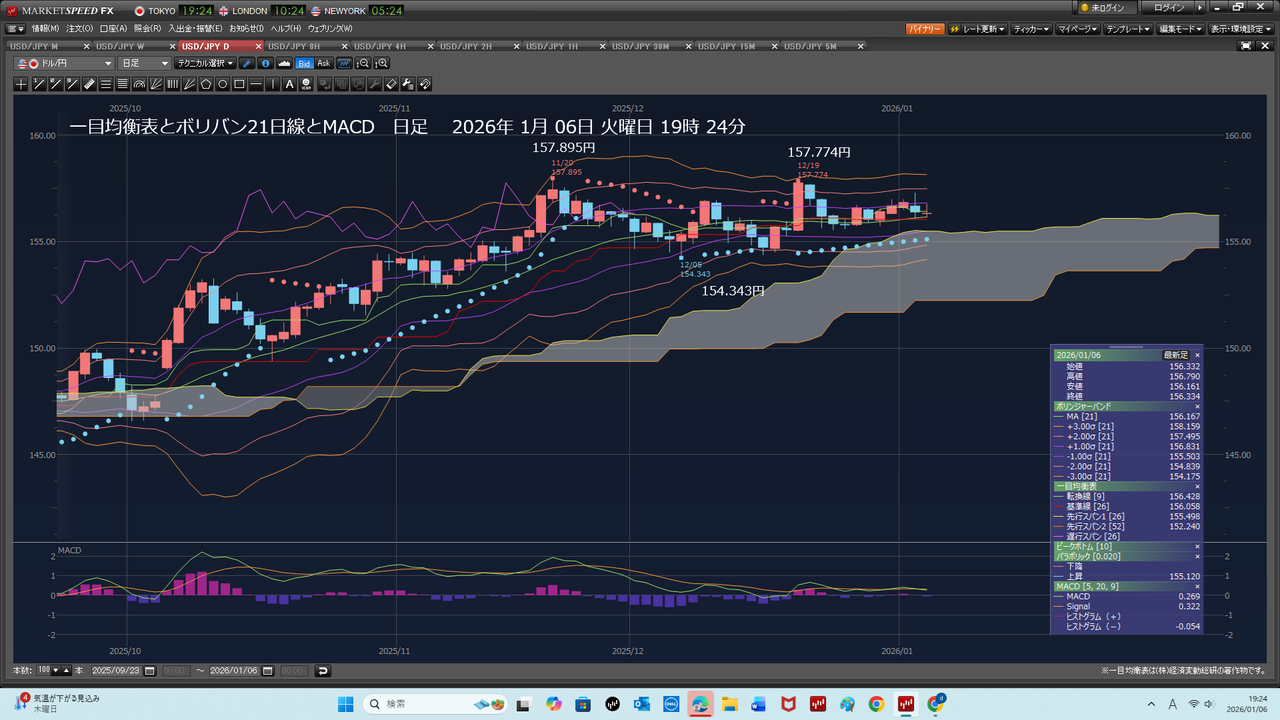The image size is (1280, 720).
Task: Switch chart to Ask price
Action: coord(324,63)
